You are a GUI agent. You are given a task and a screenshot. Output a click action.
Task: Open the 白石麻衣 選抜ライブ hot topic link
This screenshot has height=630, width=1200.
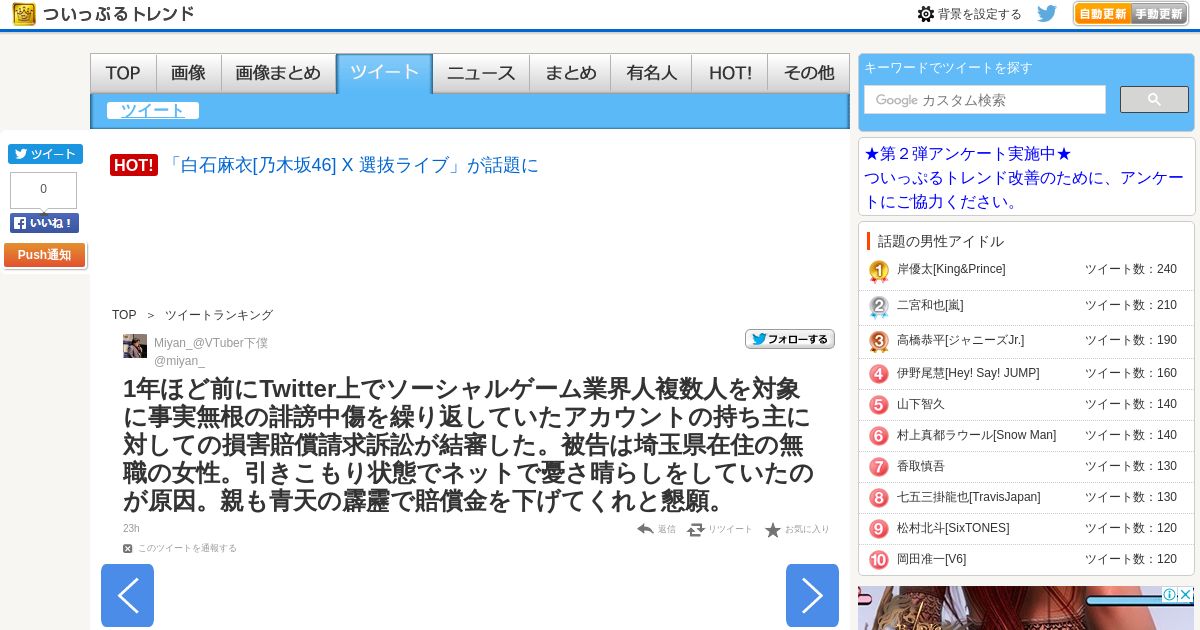(x=352, y=165)
